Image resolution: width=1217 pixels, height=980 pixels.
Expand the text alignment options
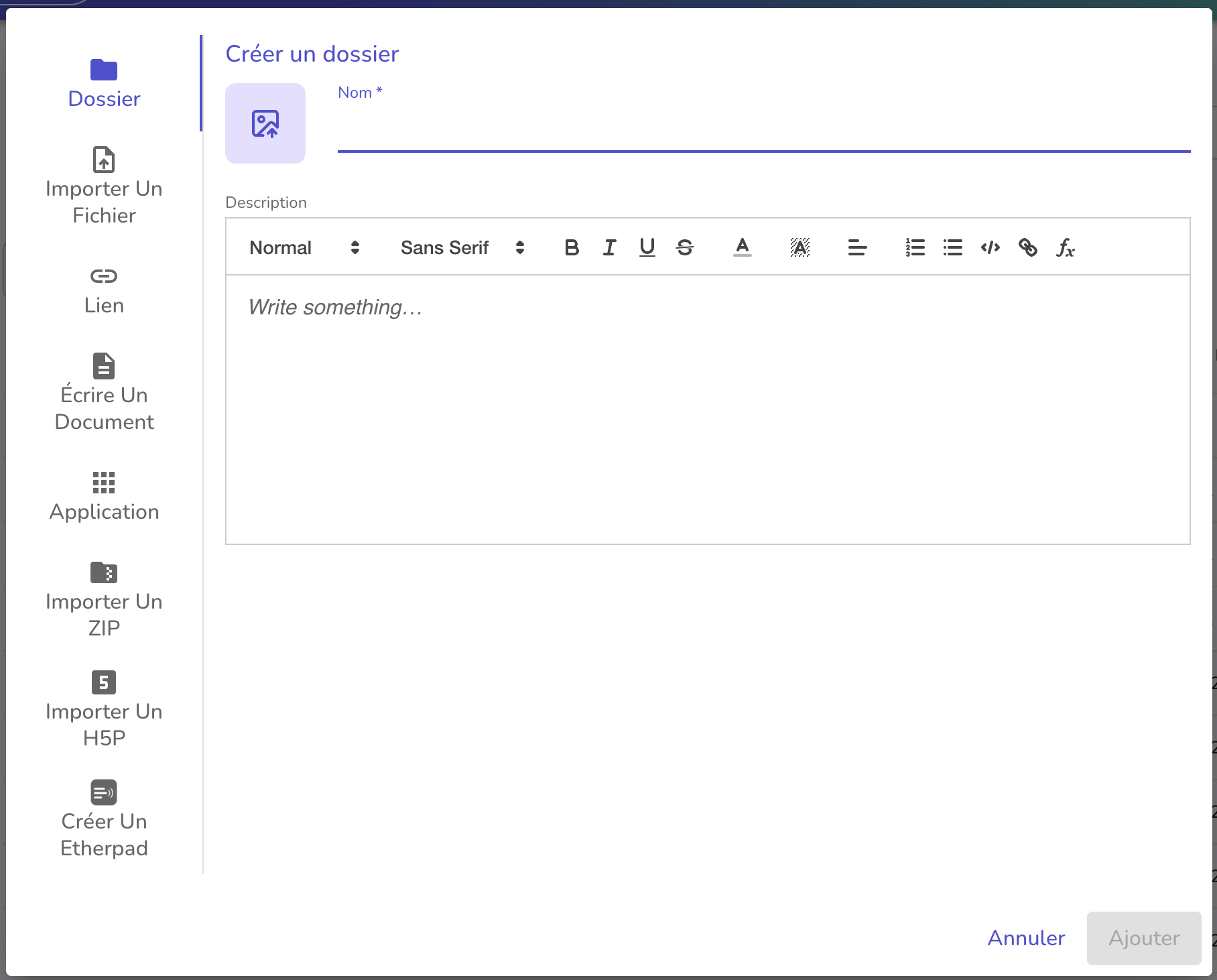857,248
